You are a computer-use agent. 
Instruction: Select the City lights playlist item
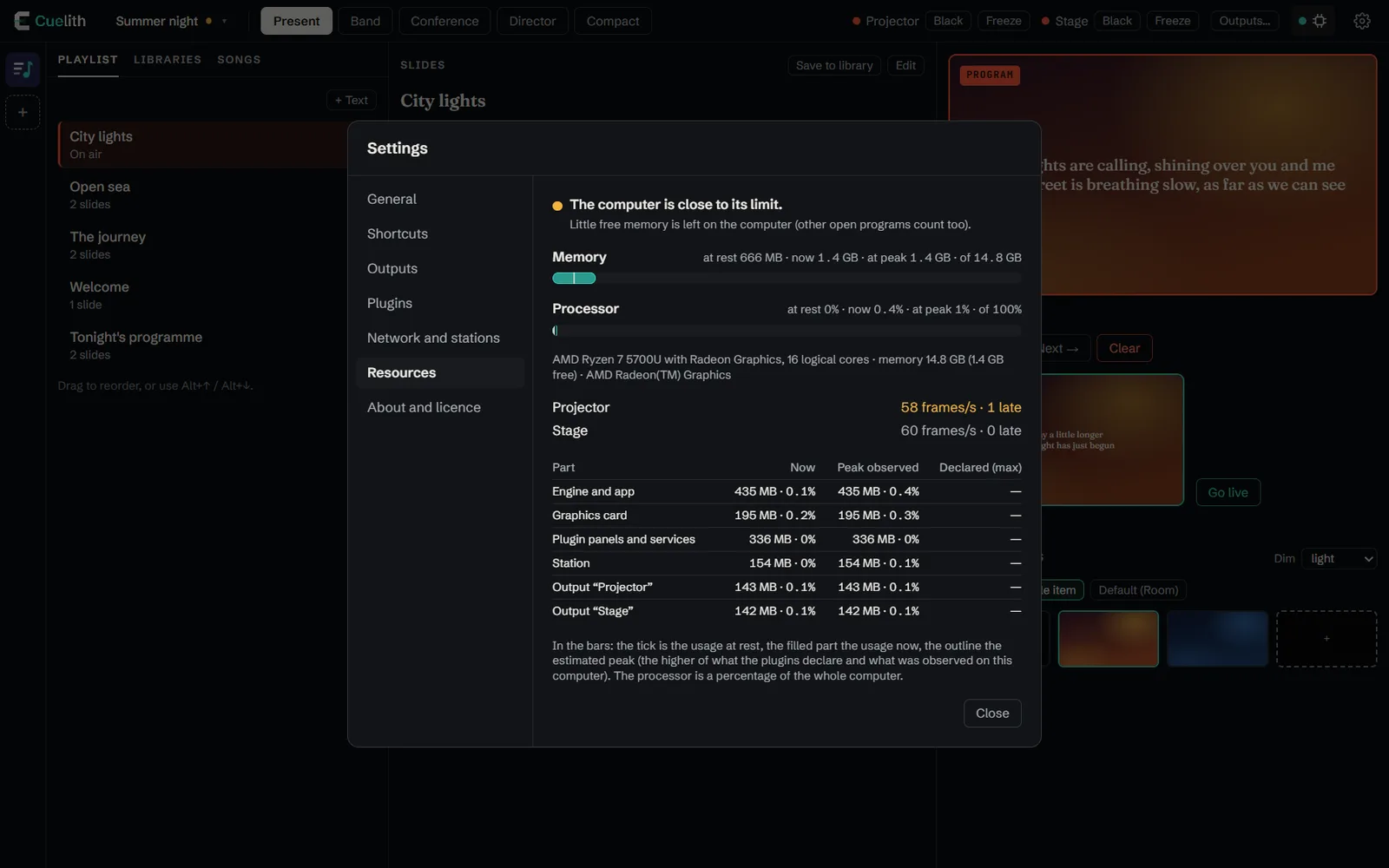pos(204,144)
